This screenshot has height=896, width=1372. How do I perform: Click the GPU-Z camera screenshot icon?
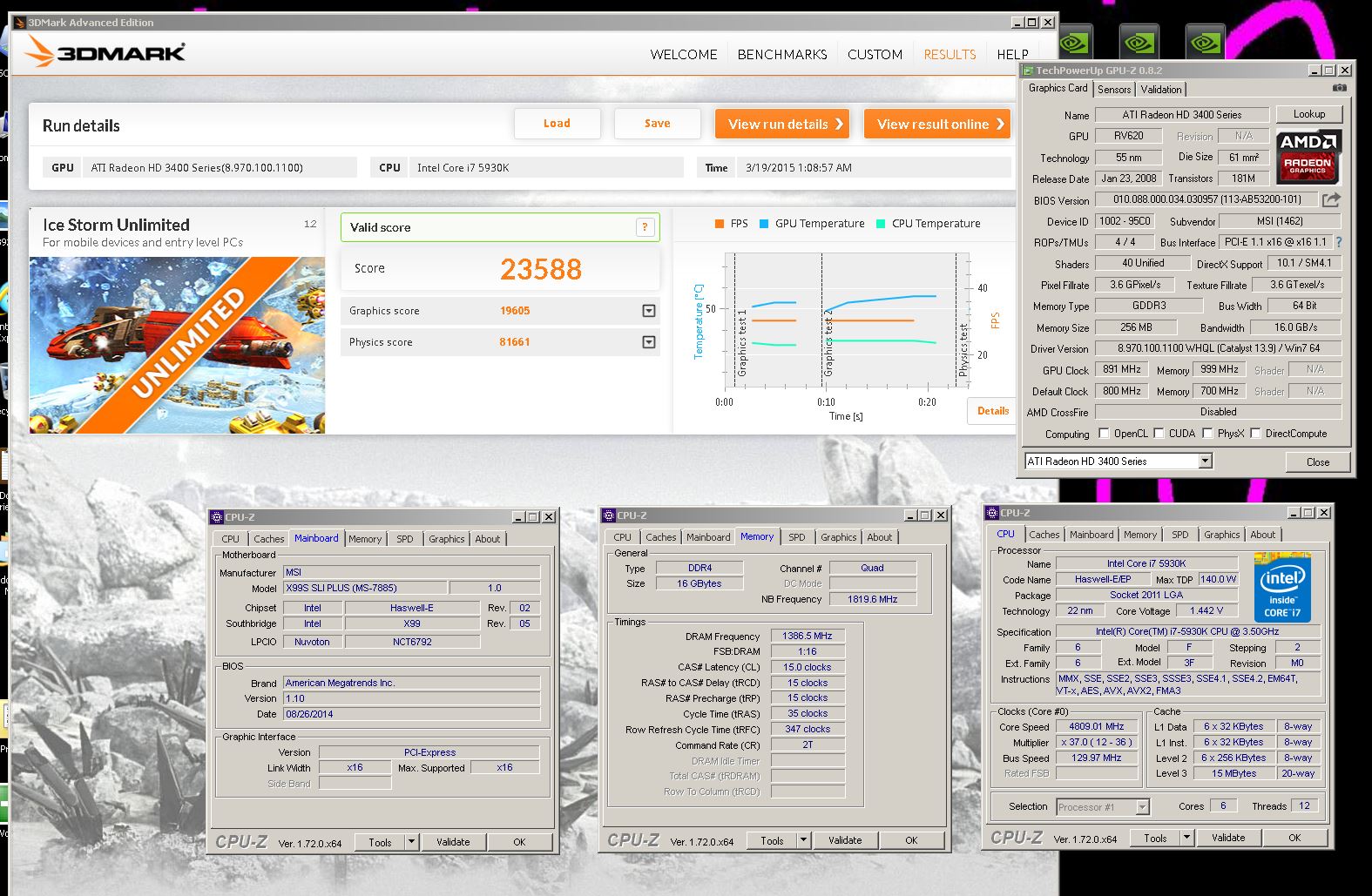pos(1339,88)
